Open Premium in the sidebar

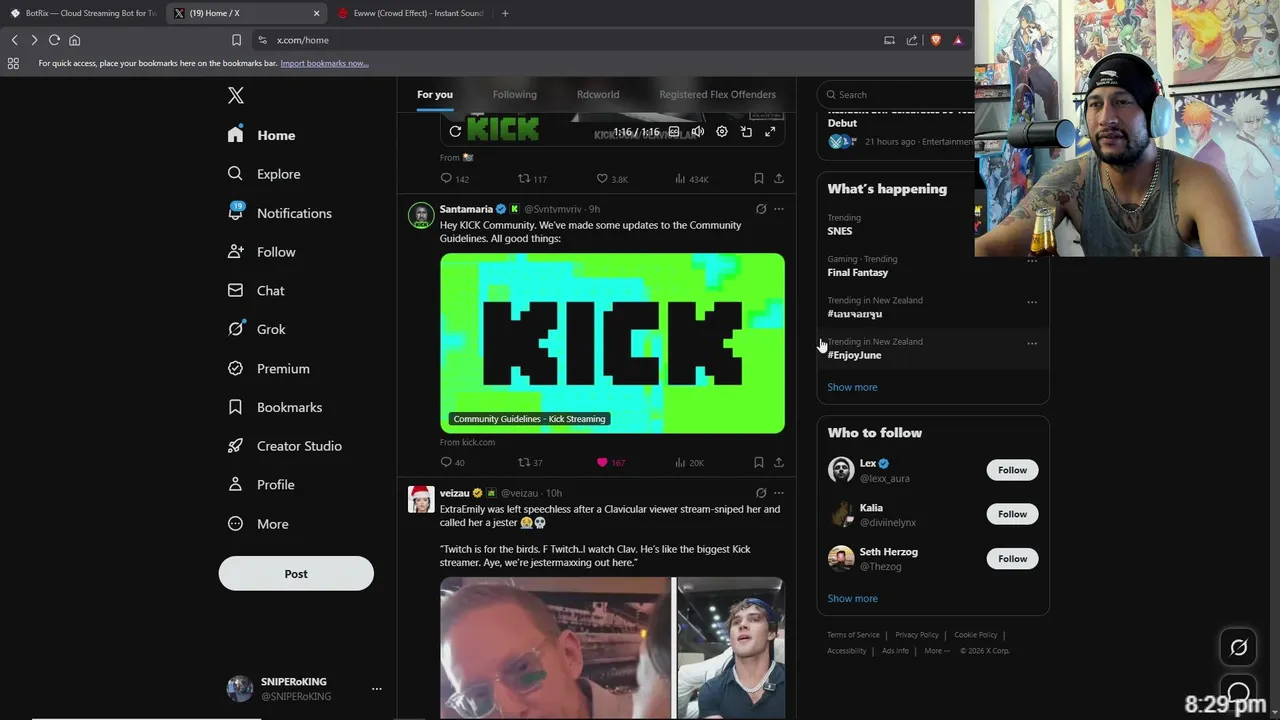tap(268, 368)
